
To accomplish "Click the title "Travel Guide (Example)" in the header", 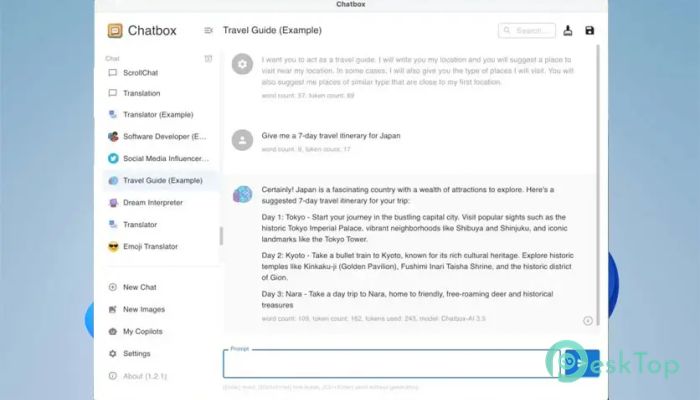I will click(272, 30).
